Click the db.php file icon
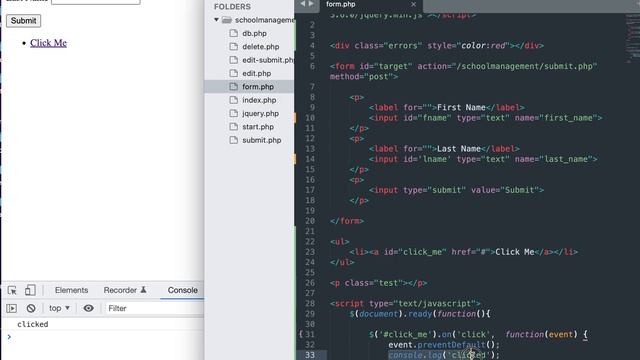 point(233,33)
